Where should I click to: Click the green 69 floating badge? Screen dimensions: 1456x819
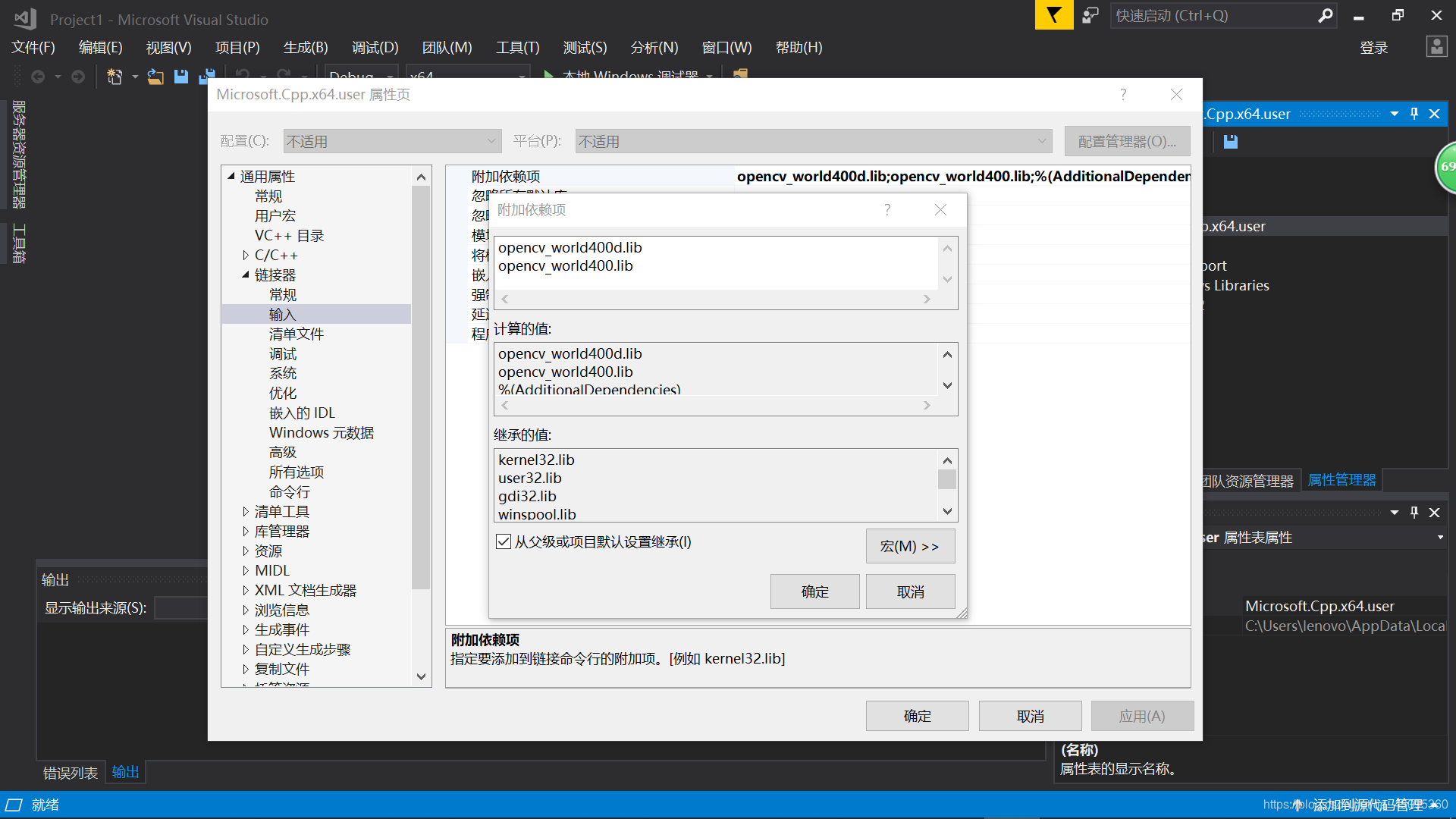[x=1446, y=167]
